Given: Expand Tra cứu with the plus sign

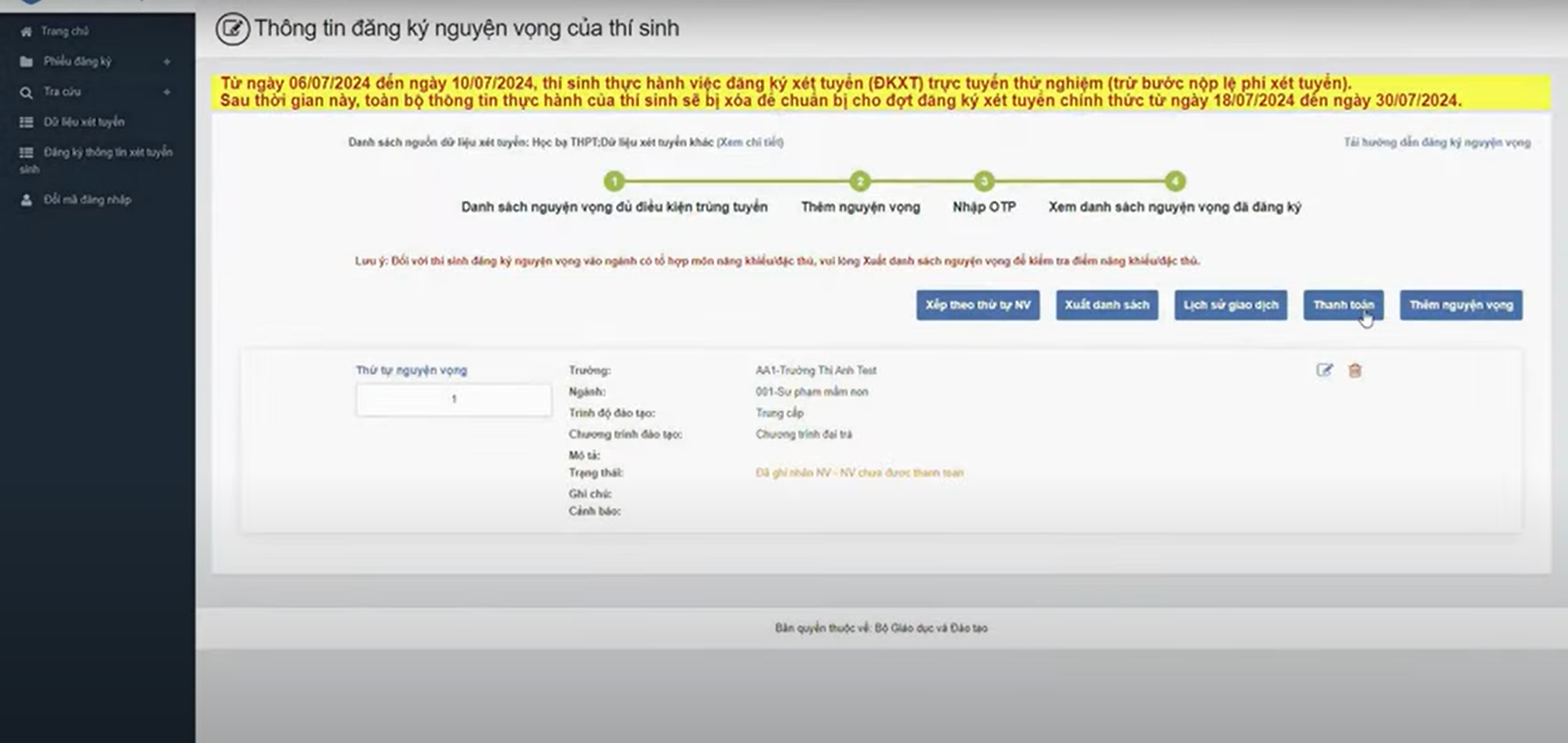Looking at the screenshot, I should pos(167,92).
